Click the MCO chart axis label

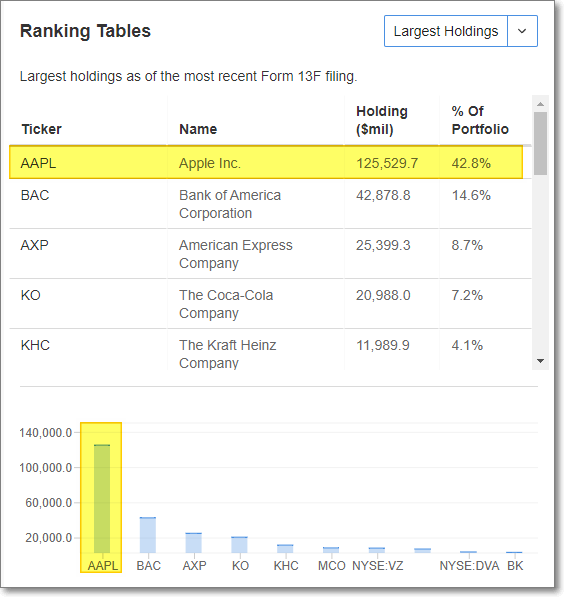tap(332, 566)
